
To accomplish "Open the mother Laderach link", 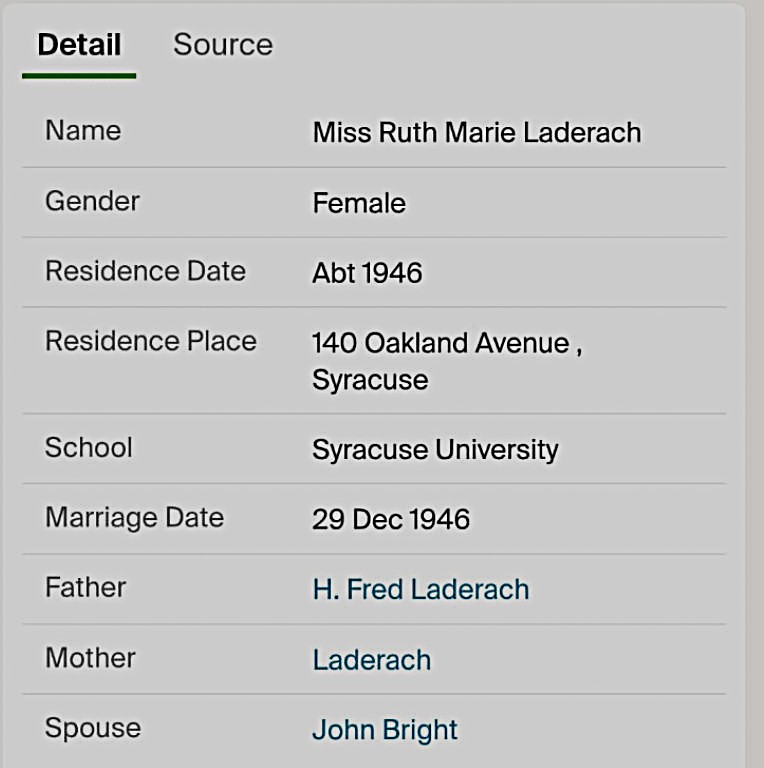I will pos(371,660).
